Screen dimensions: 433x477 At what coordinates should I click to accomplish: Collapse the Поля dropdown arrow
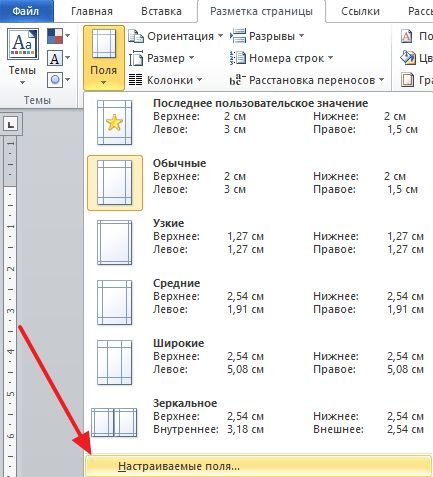(103, 82)
